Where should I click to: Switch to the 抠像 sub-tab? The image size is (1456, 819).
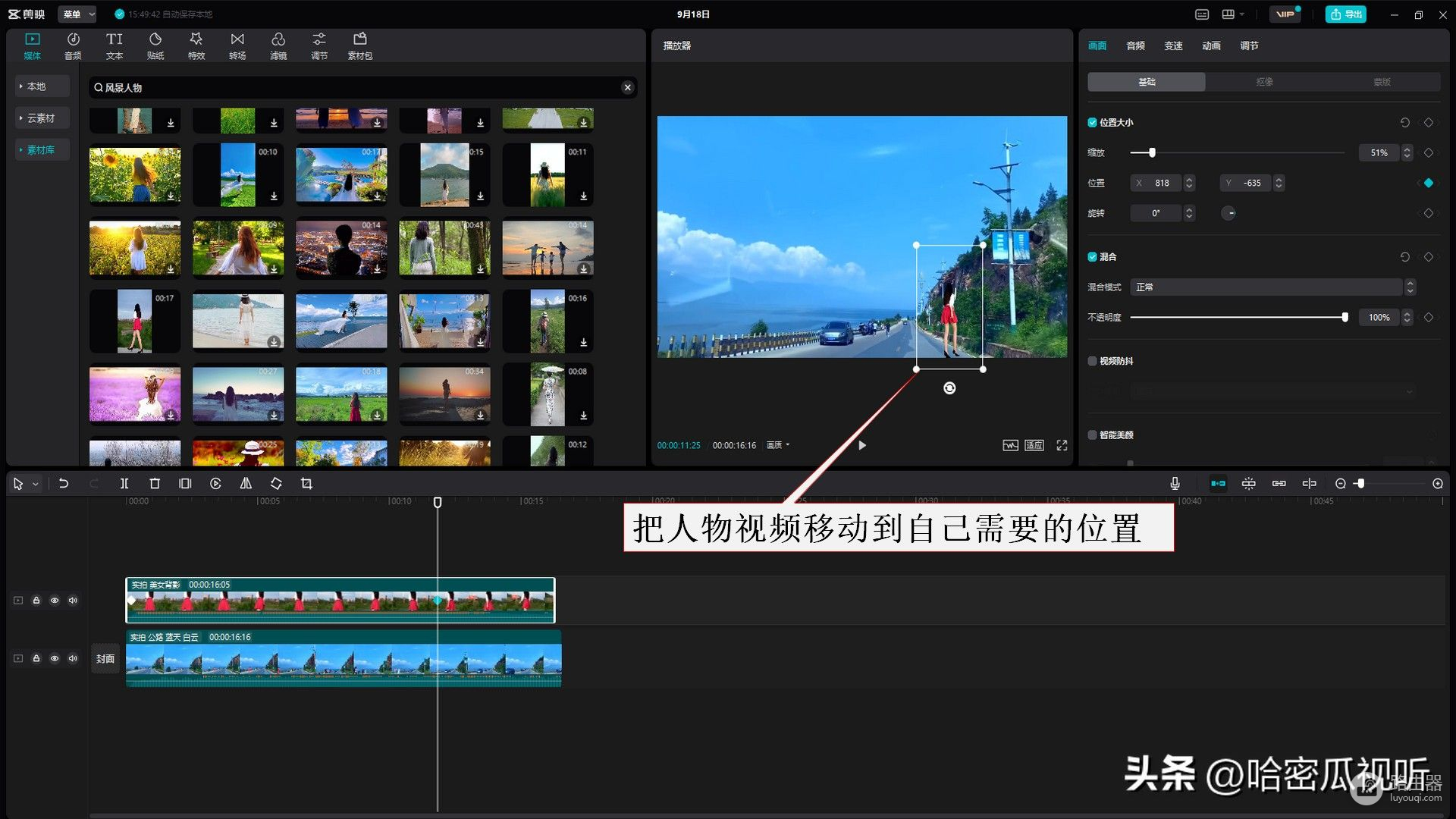coord(1264,82)
